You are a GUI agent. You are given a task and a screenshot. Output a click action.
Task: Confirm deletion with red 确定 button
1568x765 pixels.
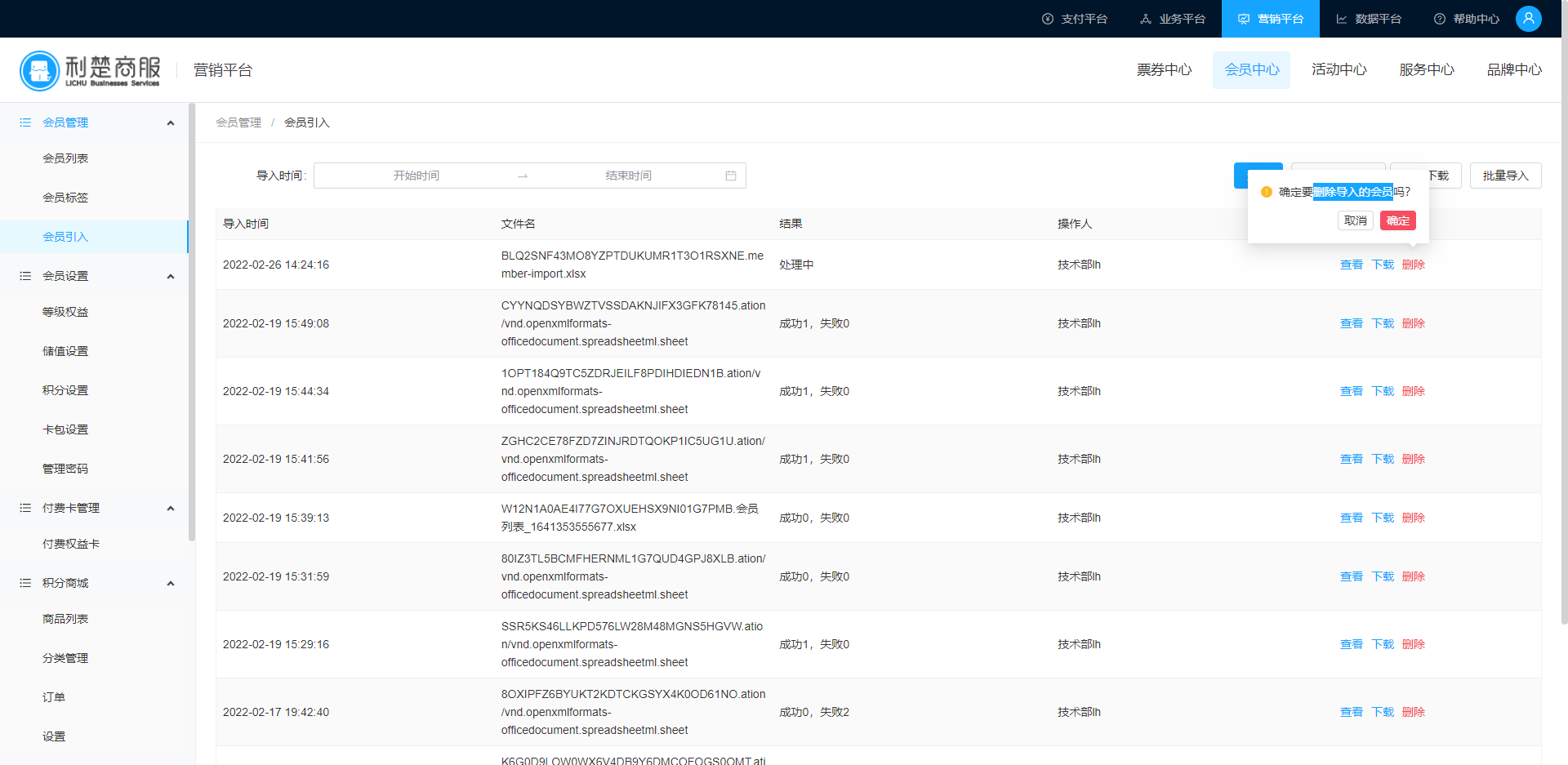[x=1398, y=220]
